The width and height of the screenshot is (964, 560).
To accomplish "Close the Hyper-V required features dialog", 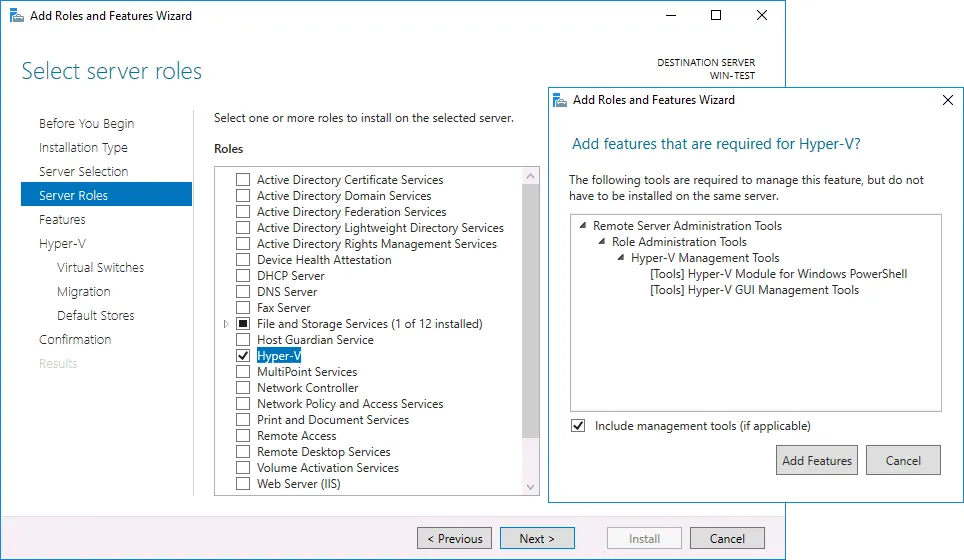I will click(947, 100).
